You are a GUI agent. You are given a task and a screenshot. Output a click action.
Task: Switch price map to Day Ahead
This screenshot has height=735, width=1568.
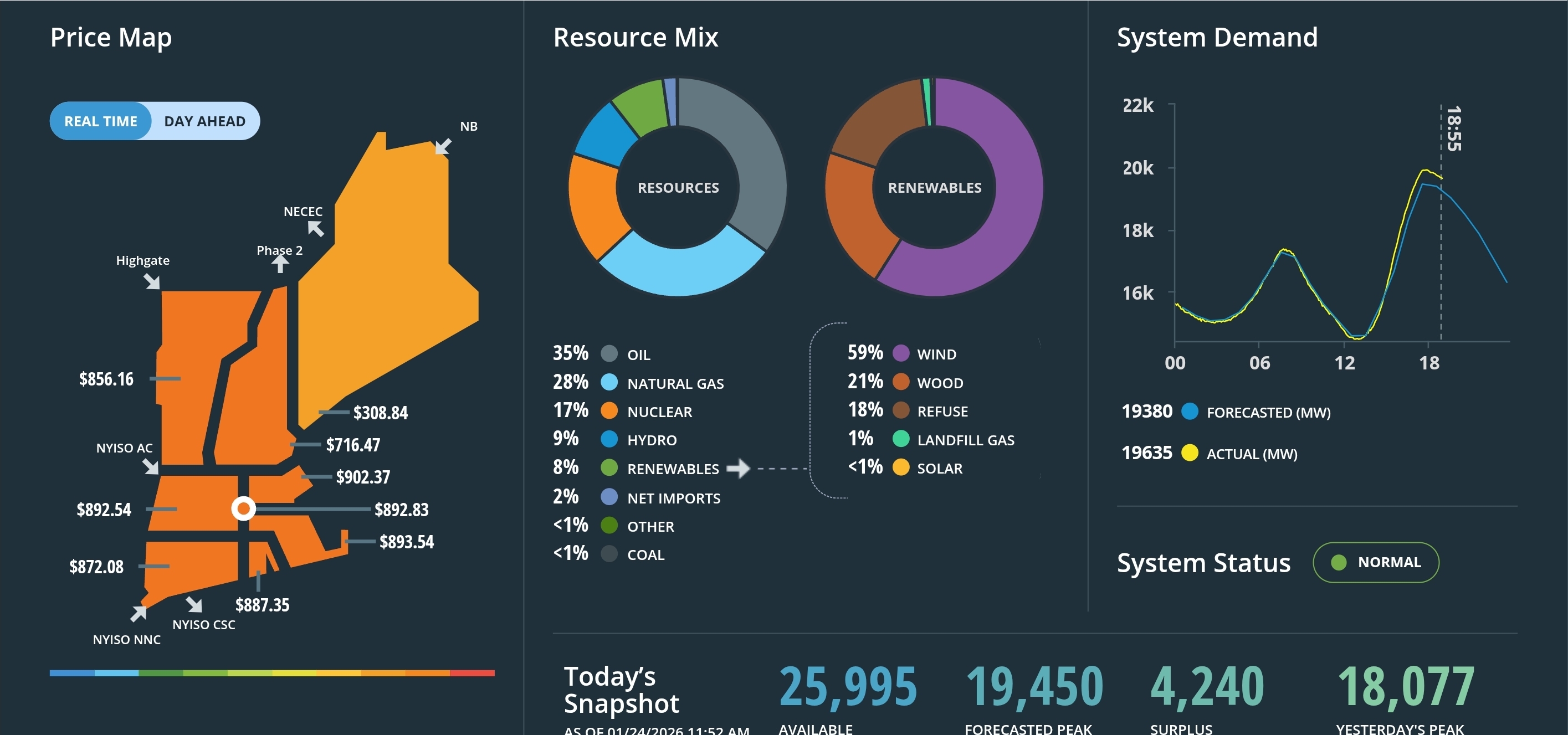pos(204,121)
